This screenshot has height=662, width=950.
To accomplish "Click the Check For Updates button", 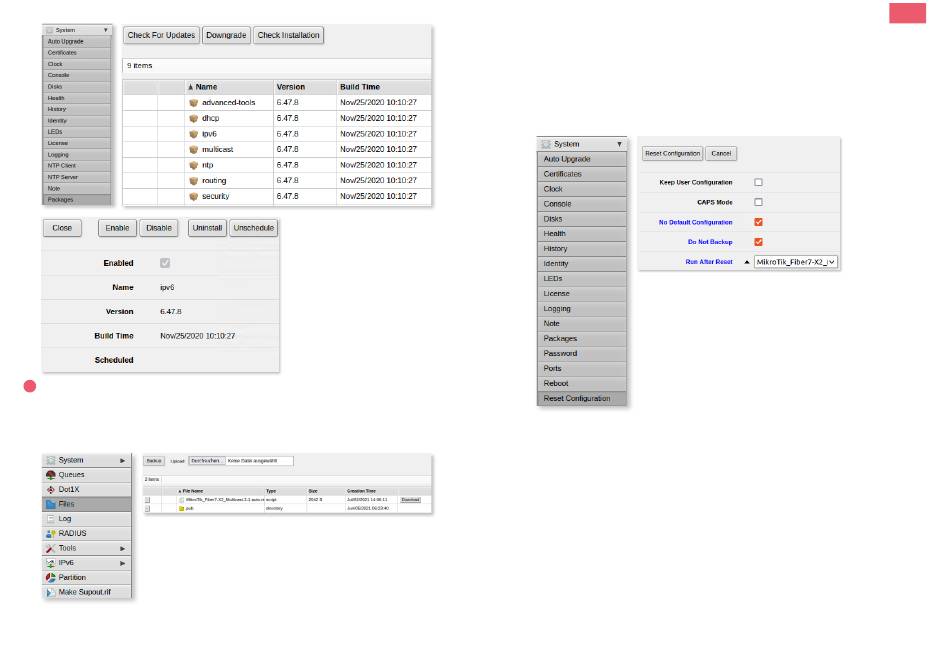I will [161, 35].
